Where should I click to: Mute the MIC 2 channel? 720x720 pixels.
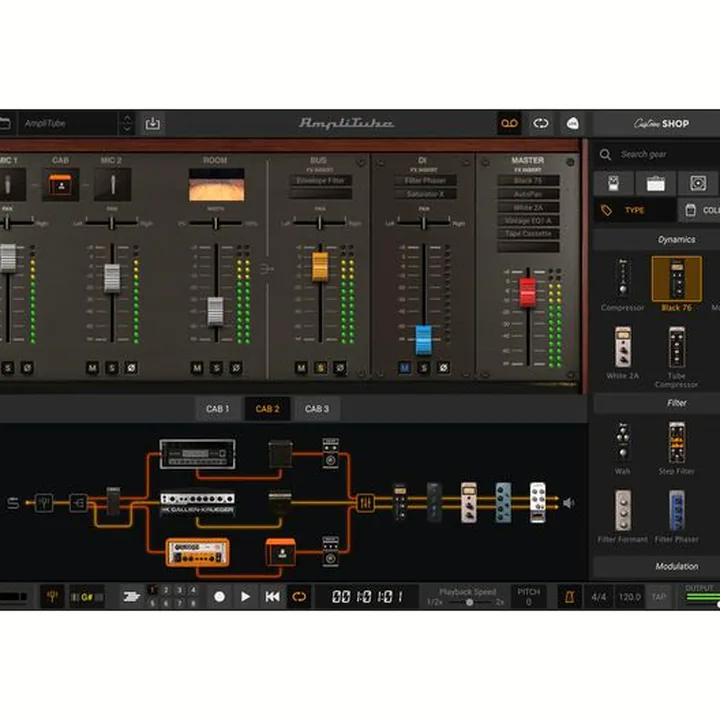[92, 368]
